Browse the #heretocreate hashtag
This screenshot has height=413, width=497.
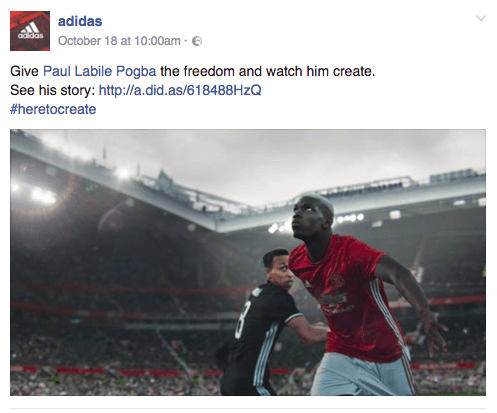coord(53,109)
